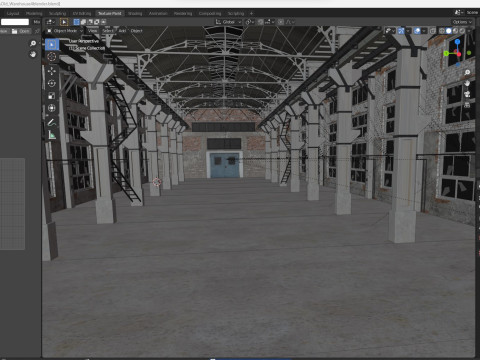The width and height of the screenshot is (480, 360).
Task: Switch to the Scripting workspace tab
Action: (x=236, y=13)
